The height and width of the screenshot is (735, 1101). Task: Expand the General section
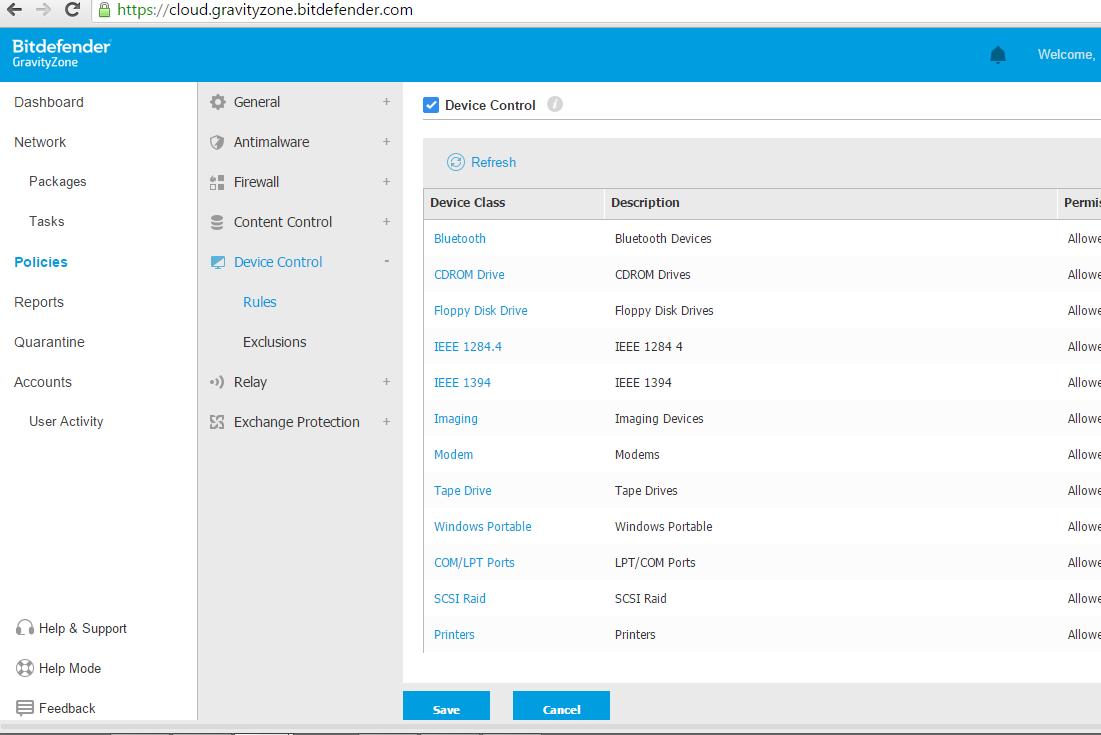tap(386, 102)
